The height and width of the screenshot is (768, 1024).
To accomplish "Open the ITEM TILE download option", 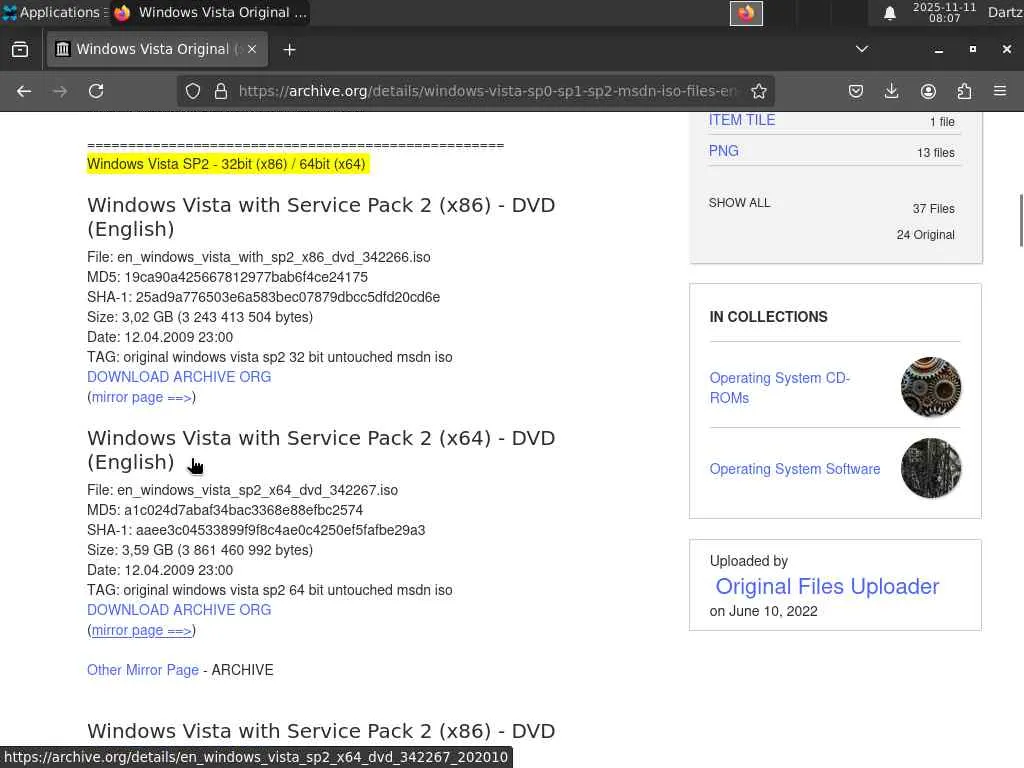I will (742, 120).
